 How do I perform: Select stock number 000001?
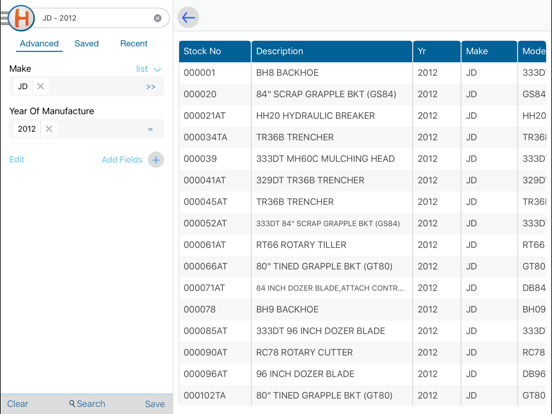click(x=199, y=73)
